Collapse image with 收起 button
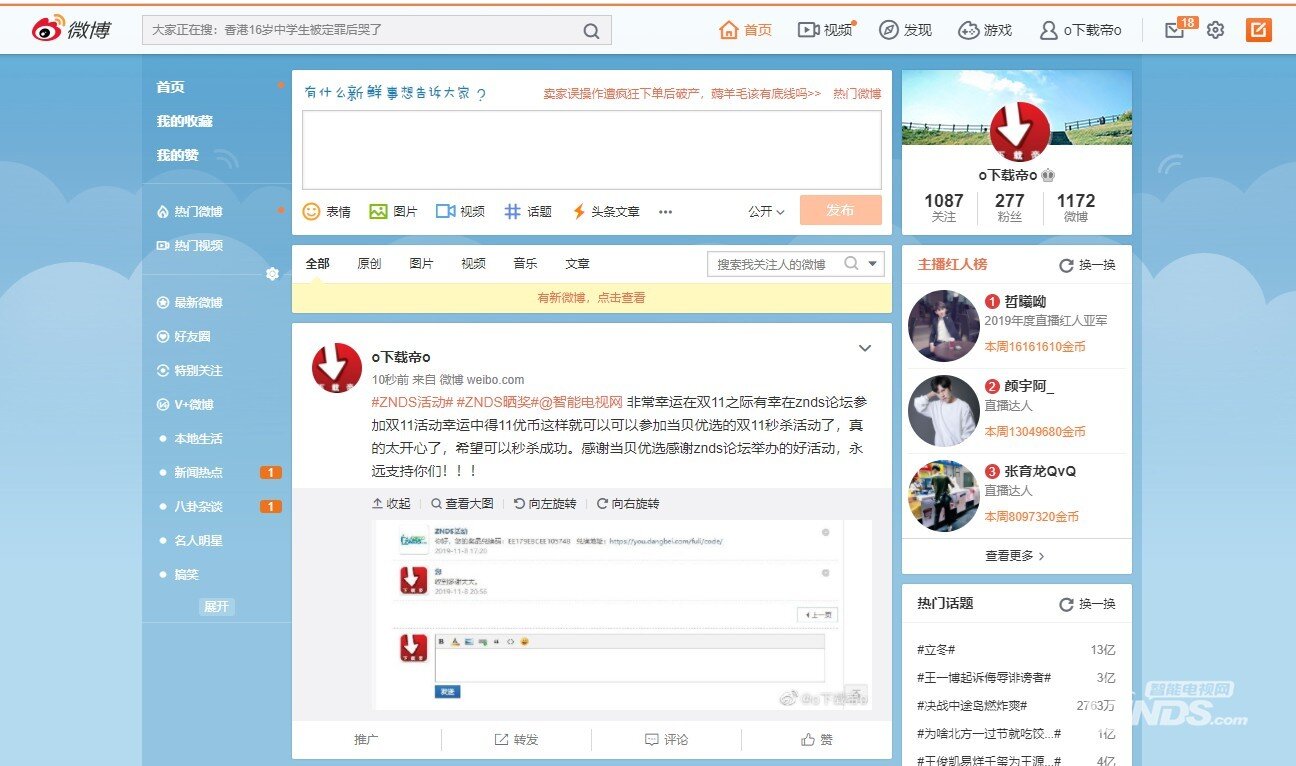Viewport: 1296px width, 766px height. [391, 503]
